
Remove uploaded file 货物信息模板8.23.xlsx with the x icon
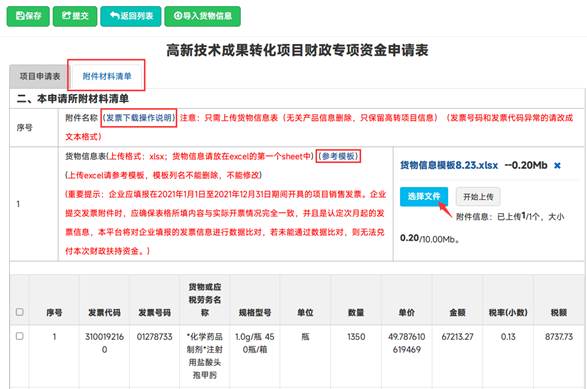(x=557, y=165)
